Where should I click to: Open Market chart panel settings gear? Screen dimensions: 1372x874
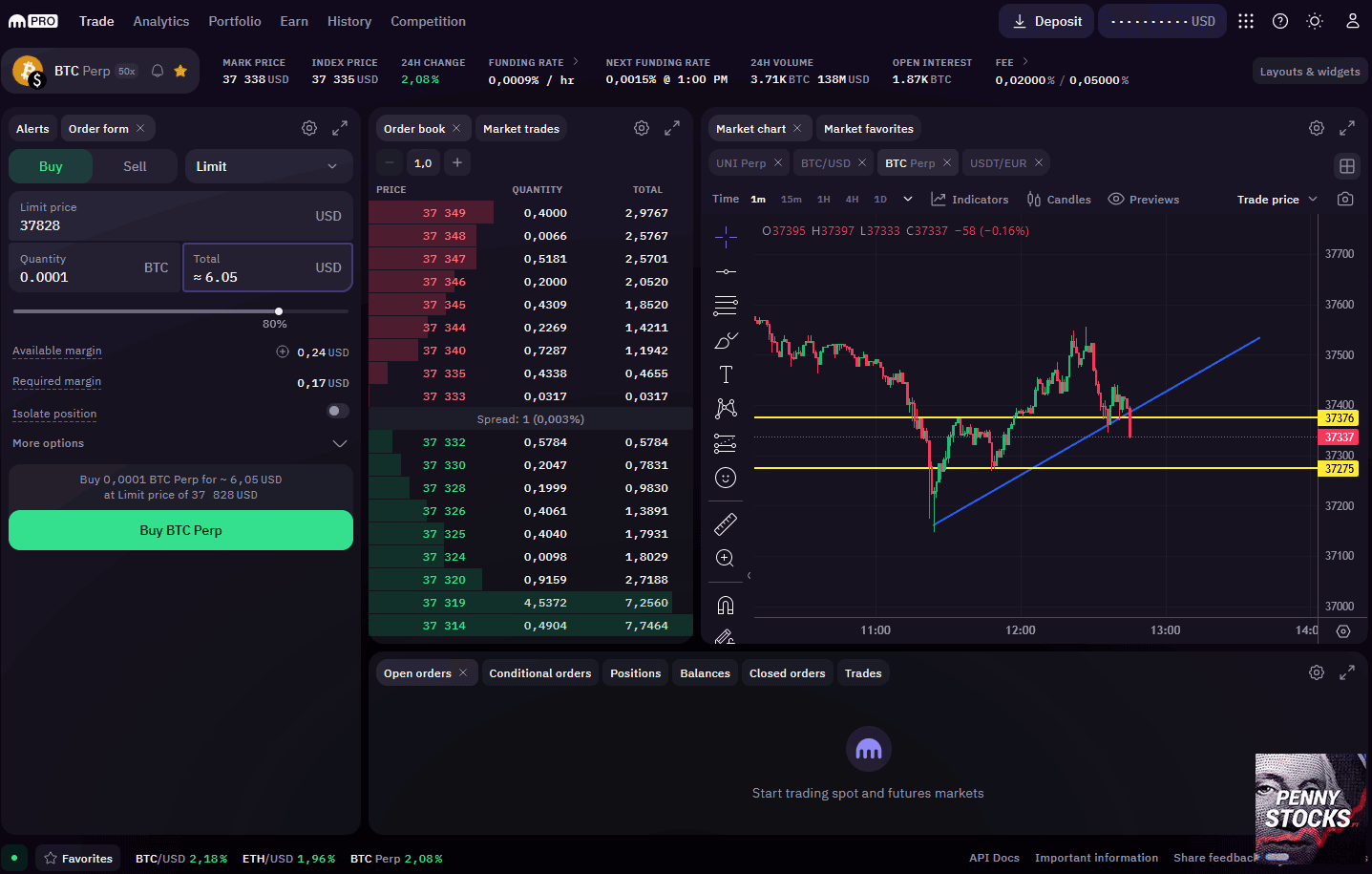1317,128
